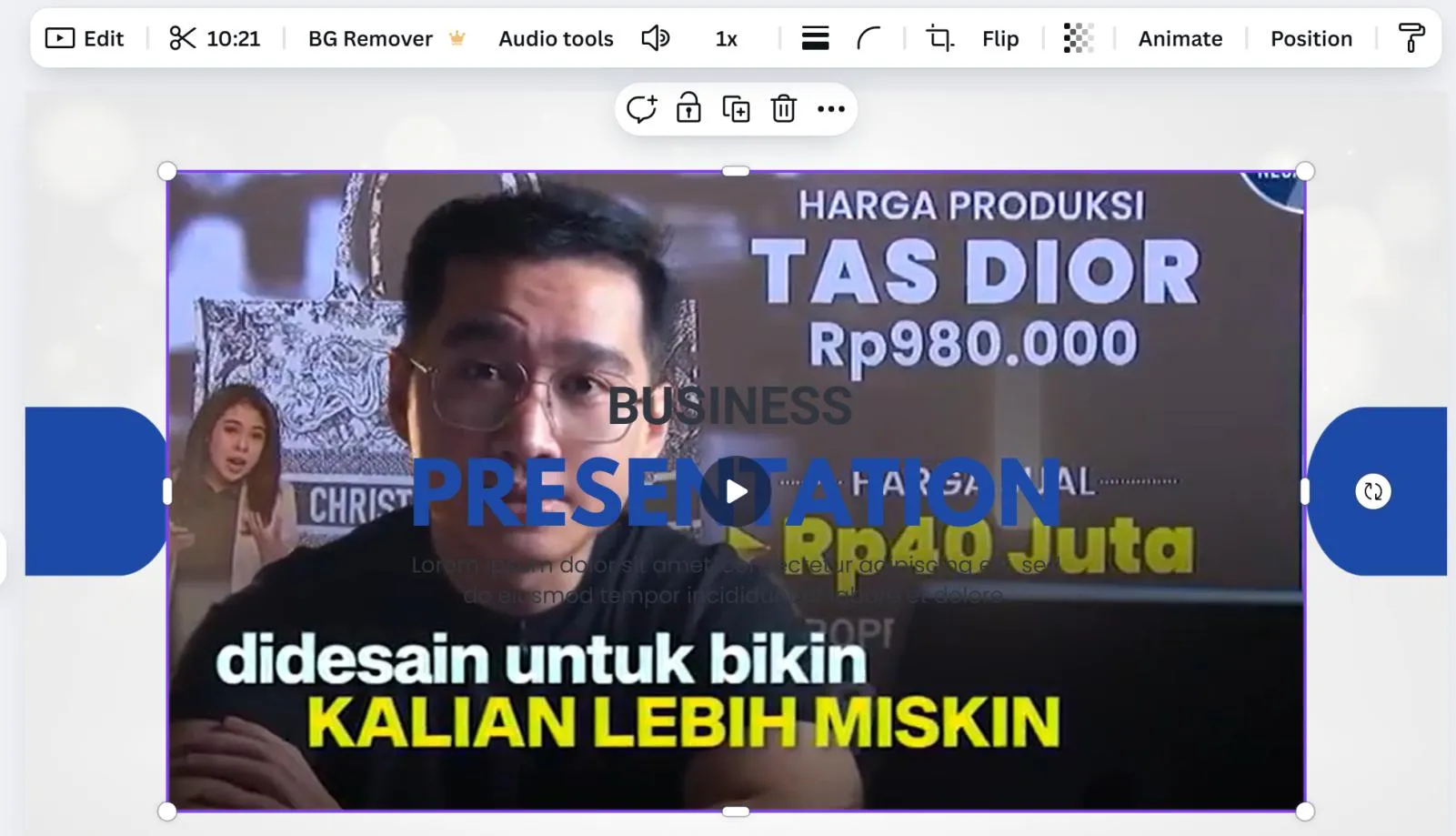This screenshot has width=1456, height=836.
Task: Click the rotate sync icon beside the canvas
Action: [x=1372, y=491]
